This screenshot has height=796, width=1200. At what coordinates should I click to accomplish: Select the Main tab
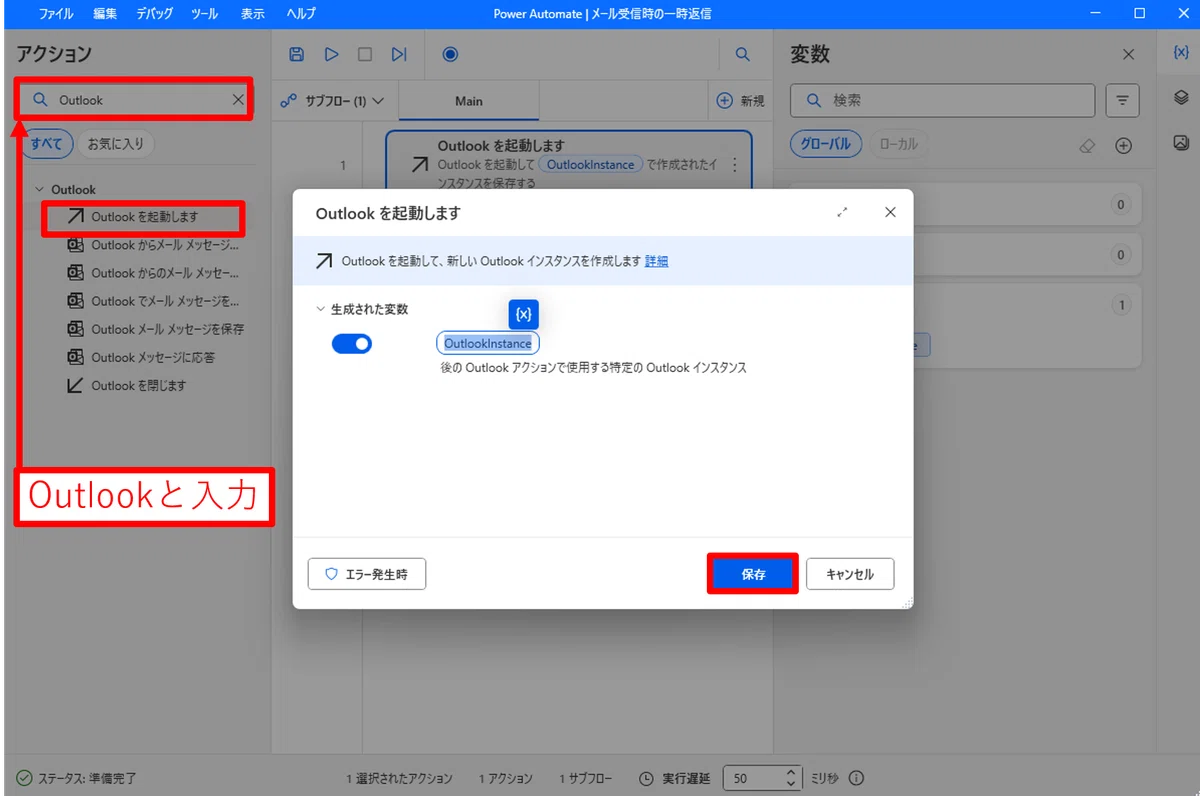coord(469,101)
